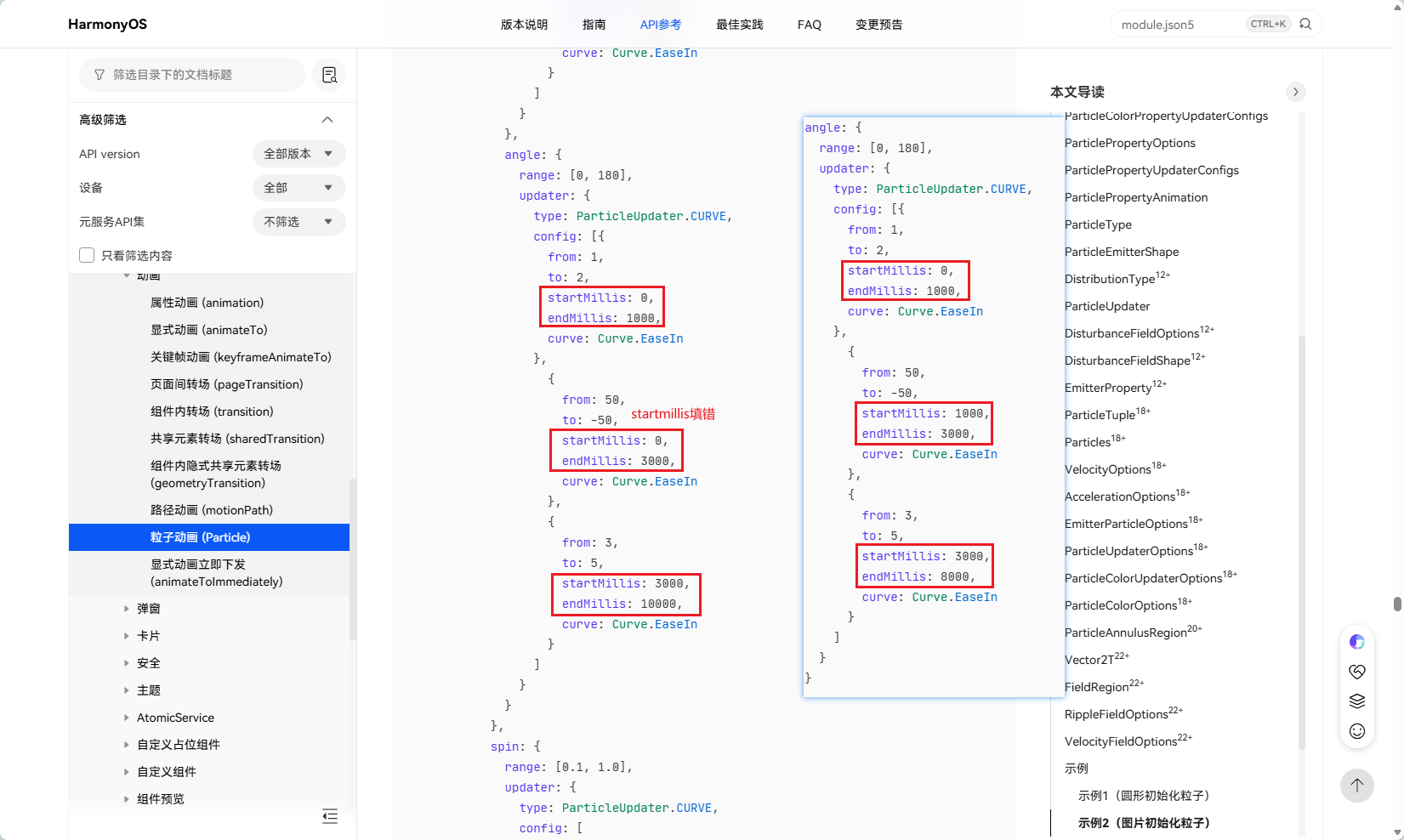Expand the 弹窗 tree node
Viewport: 1404px width, 840px height.
click(x=126, y=609)
